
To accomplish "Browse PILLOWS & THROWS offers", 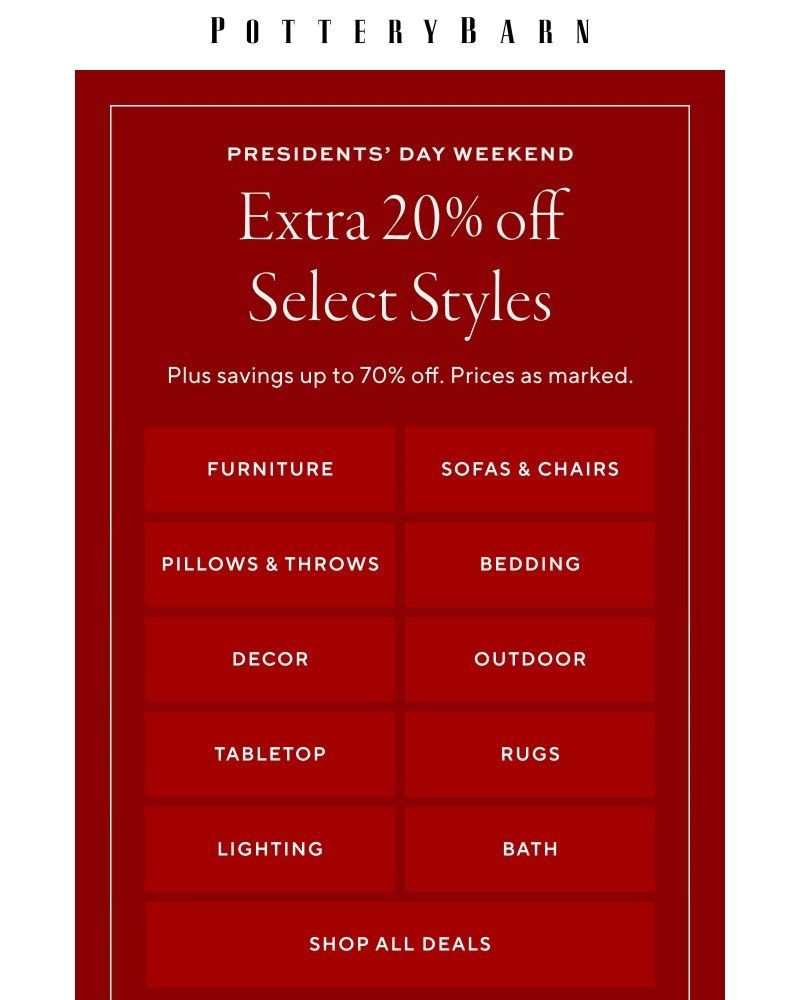I will coord(269,563).
